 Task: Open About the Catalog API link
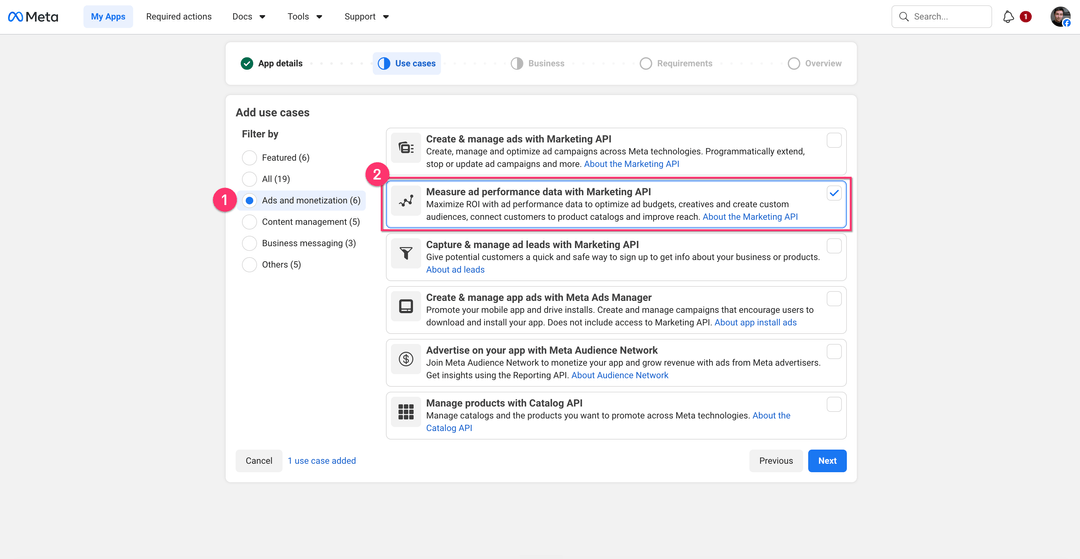[x=771, y=416]
